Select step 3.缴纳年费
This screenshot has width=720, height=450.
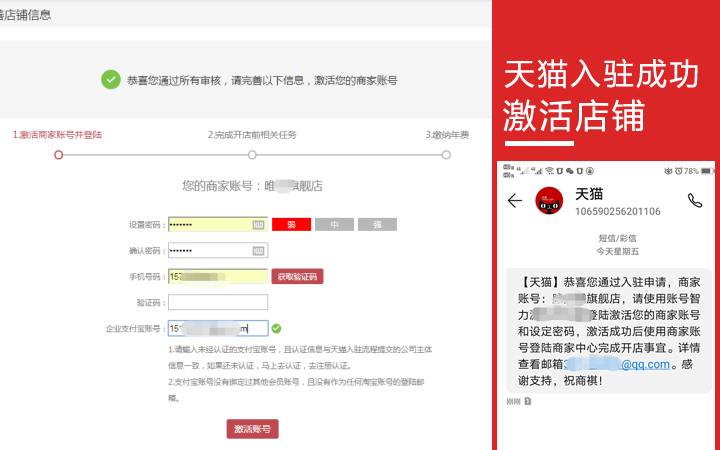[447, 135]
